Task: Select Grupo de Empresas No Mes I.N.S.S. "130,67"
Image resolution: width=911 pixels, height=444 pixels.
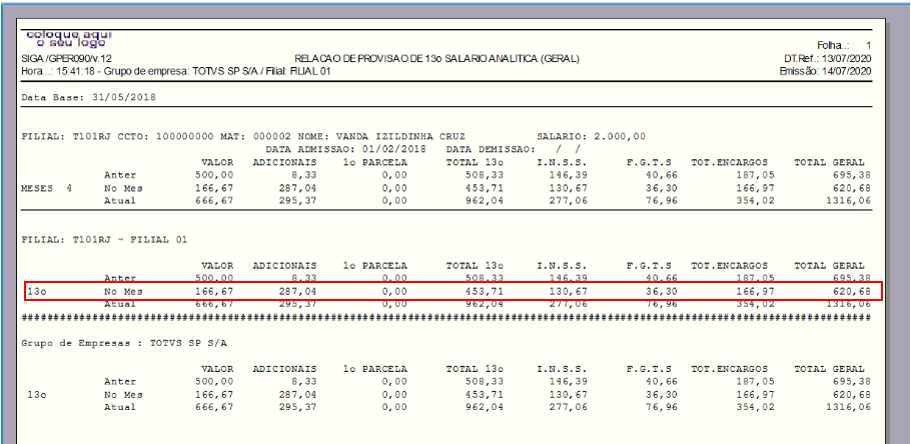Action: tap(568, 395)
